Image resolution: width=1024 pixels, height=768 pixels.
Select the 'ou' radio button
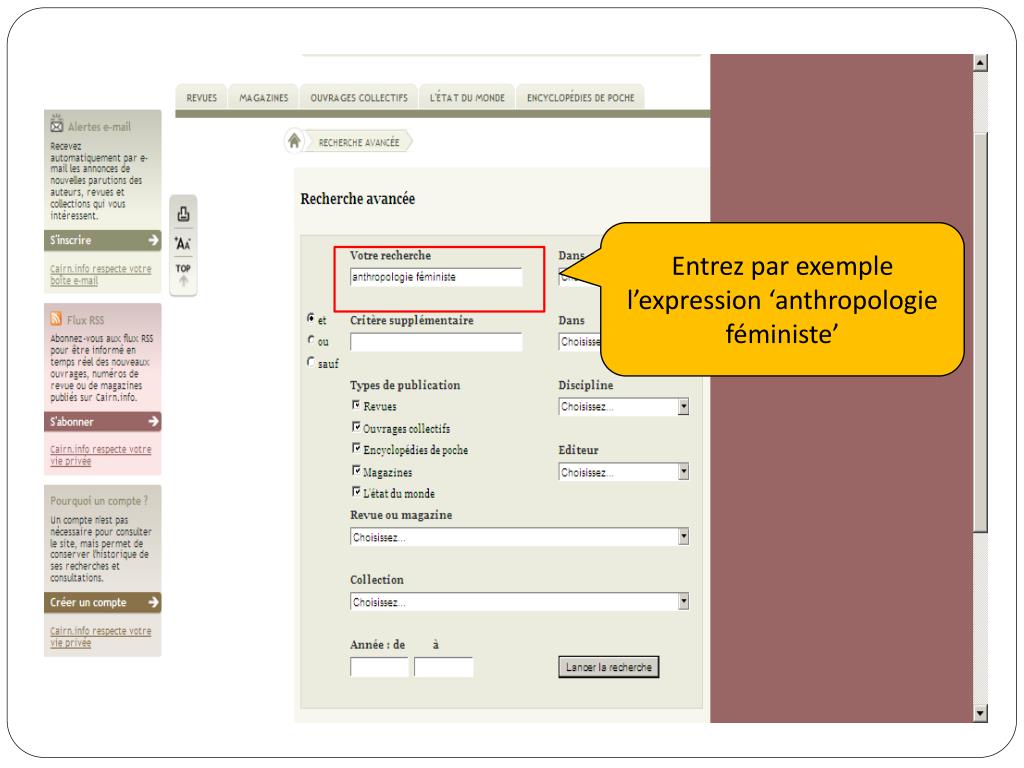click(311, 340)
